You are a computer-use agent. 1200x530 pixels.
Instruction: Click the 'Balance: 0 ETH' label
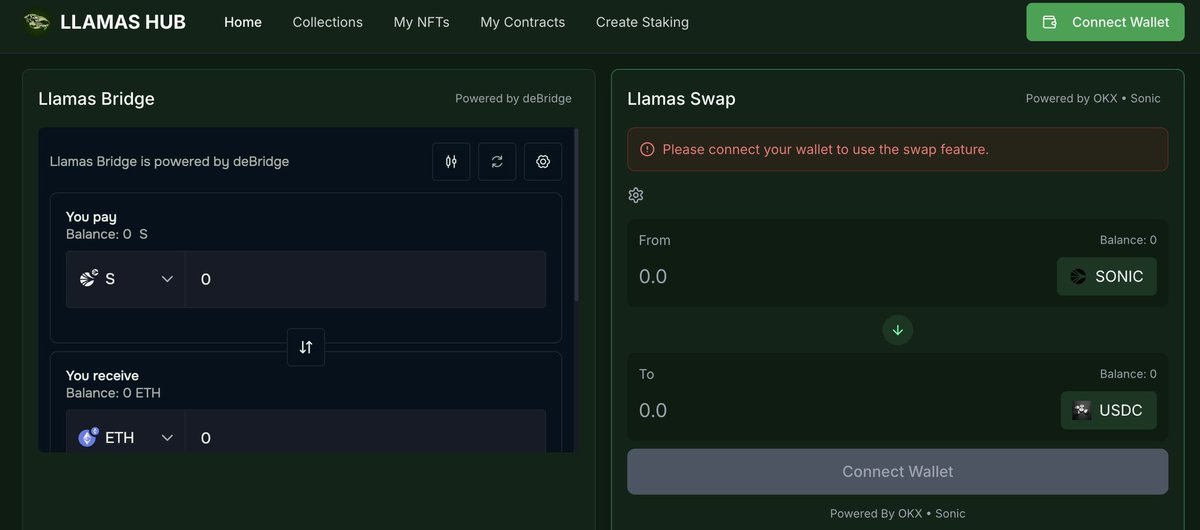[x=113, y=393]
